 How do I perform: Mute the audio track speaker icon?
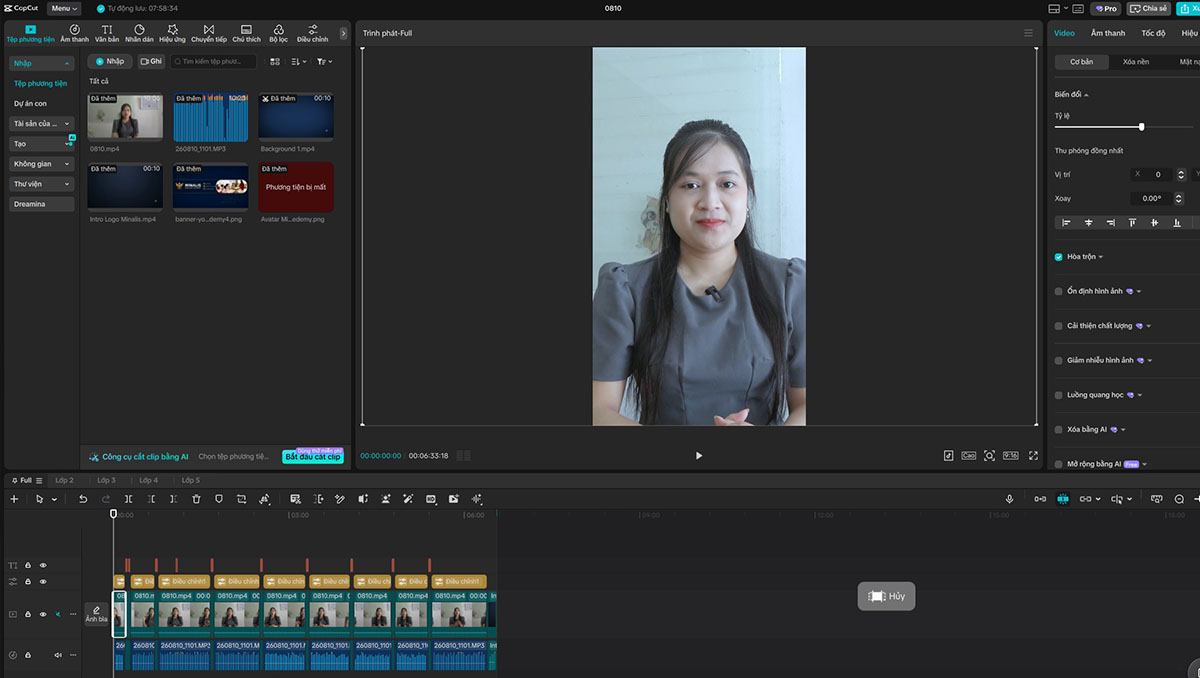[58, 655]
